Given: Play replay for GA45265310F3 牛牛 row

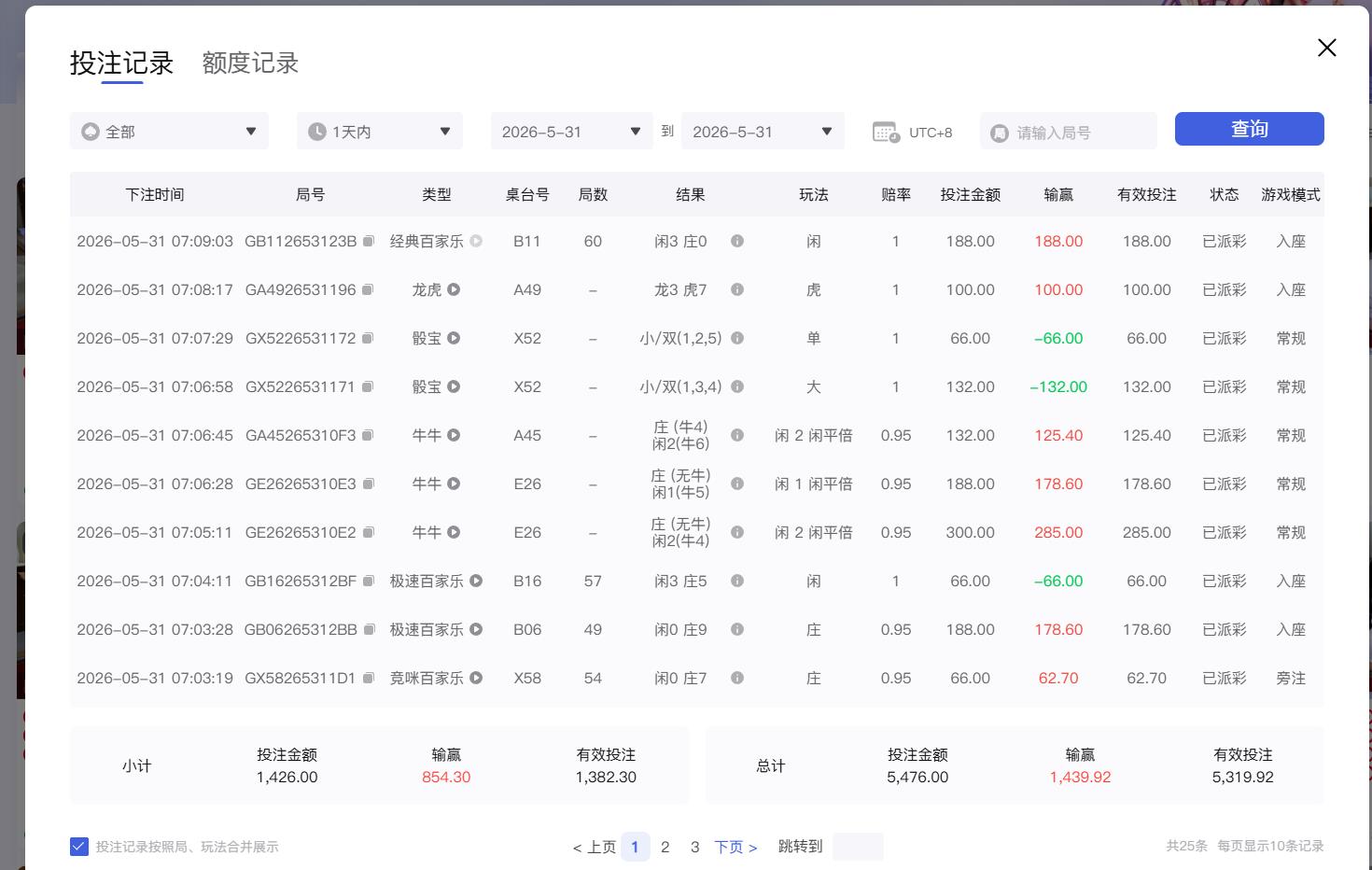Looking at the screenshot, I should pyautogui.click(x=454, y=435).
